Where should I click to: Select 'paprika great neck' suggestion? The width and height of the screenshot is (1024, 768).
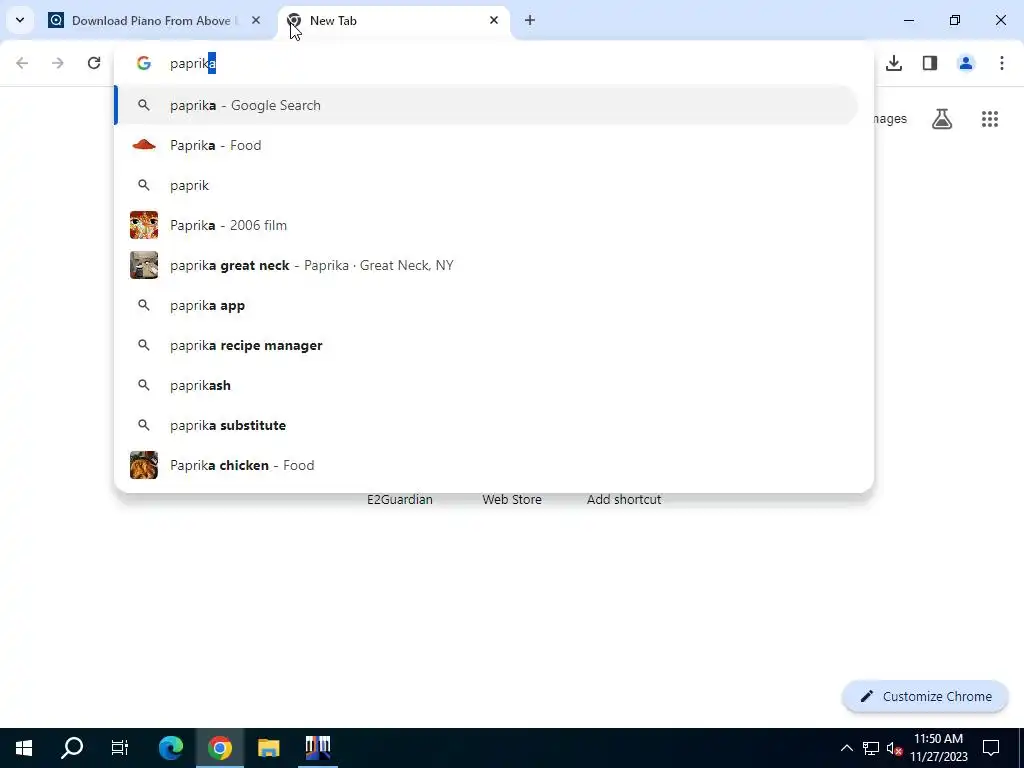[487, 265]
